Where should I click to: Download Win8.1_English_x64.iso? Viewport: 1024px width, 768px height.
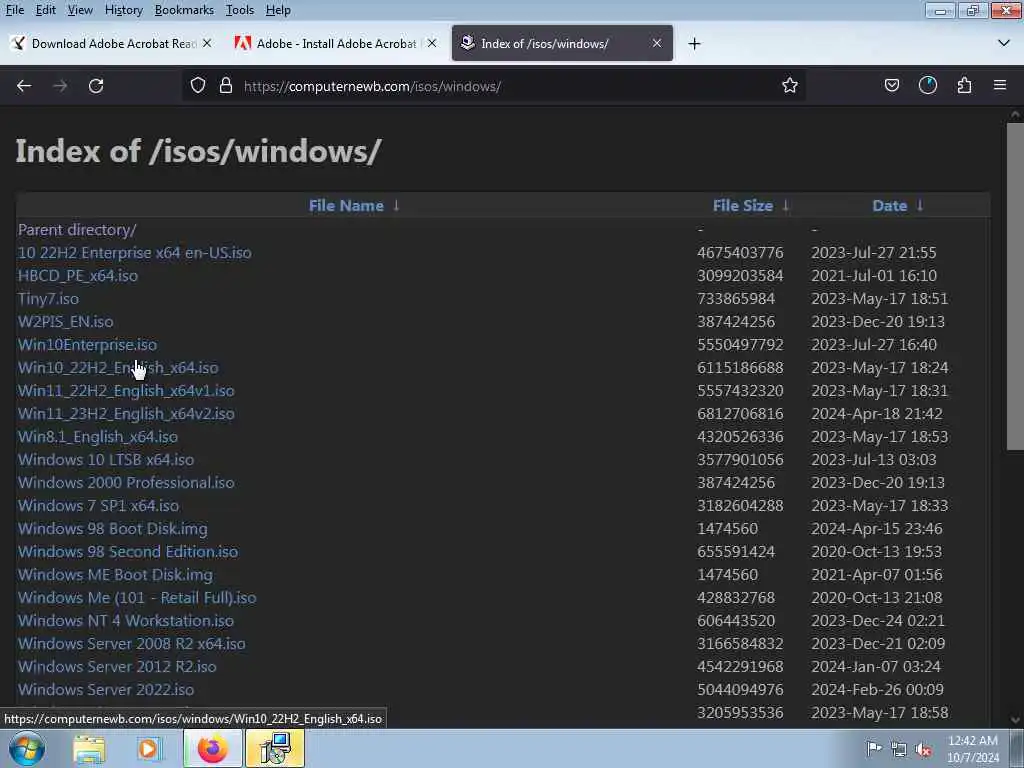click(x=98, y=436)
